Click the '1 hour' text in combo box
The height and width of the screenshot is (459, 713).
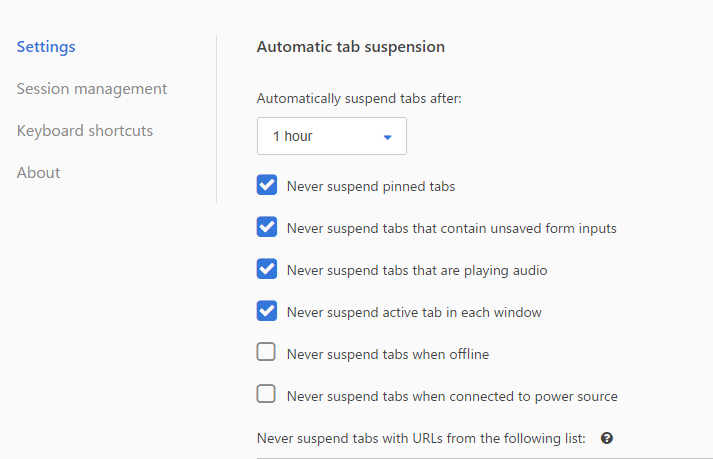click(292, 136)
